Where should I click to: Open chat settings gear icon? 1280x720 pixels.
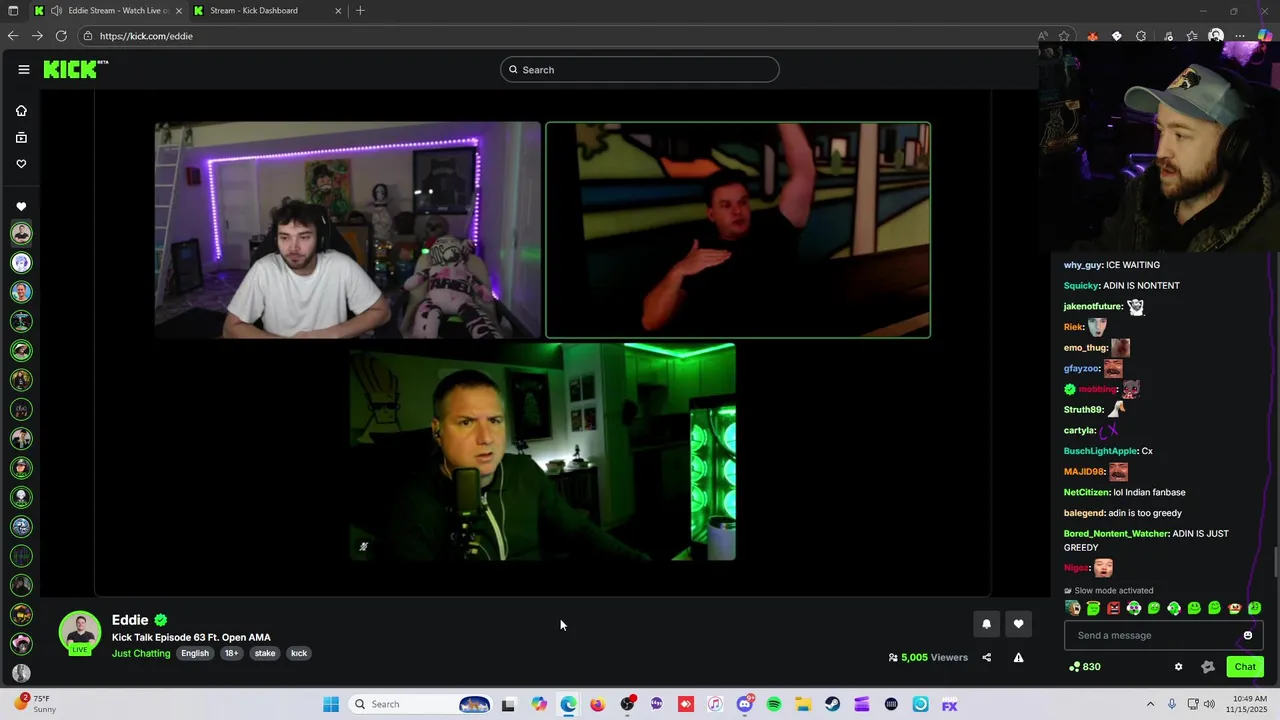coord(1178,667)
